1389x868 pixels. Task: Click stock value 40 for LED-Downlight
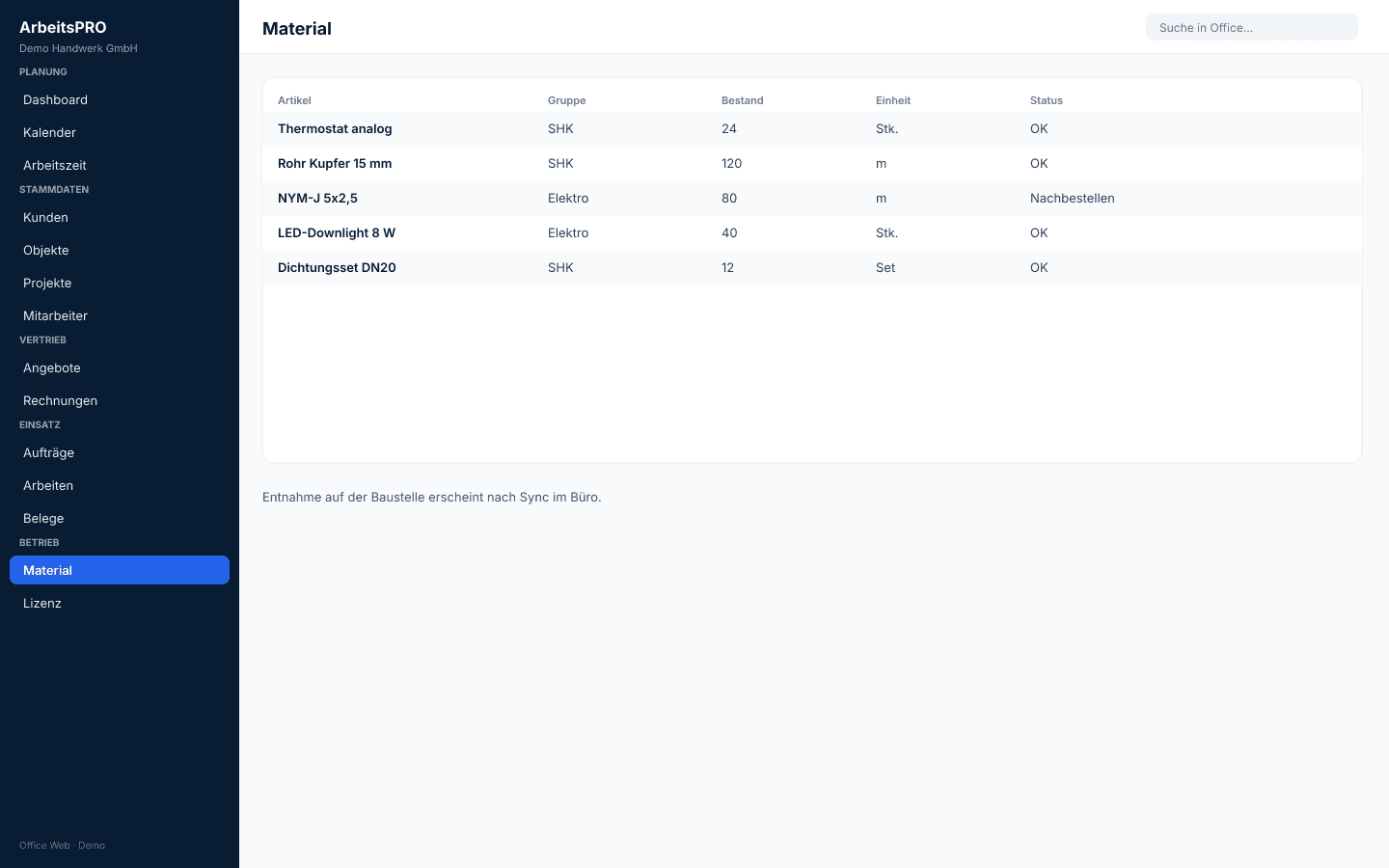pos(729,232)
